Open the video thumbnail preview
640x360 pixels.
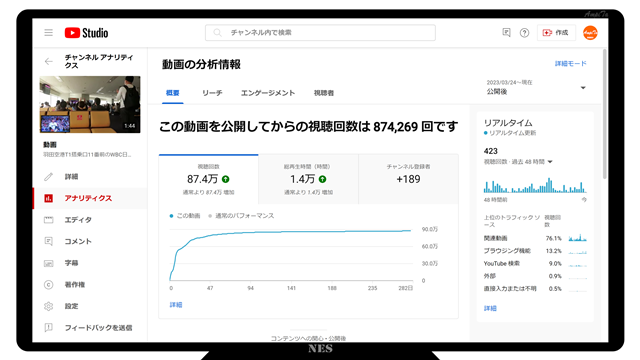click(x=90, y=104)
